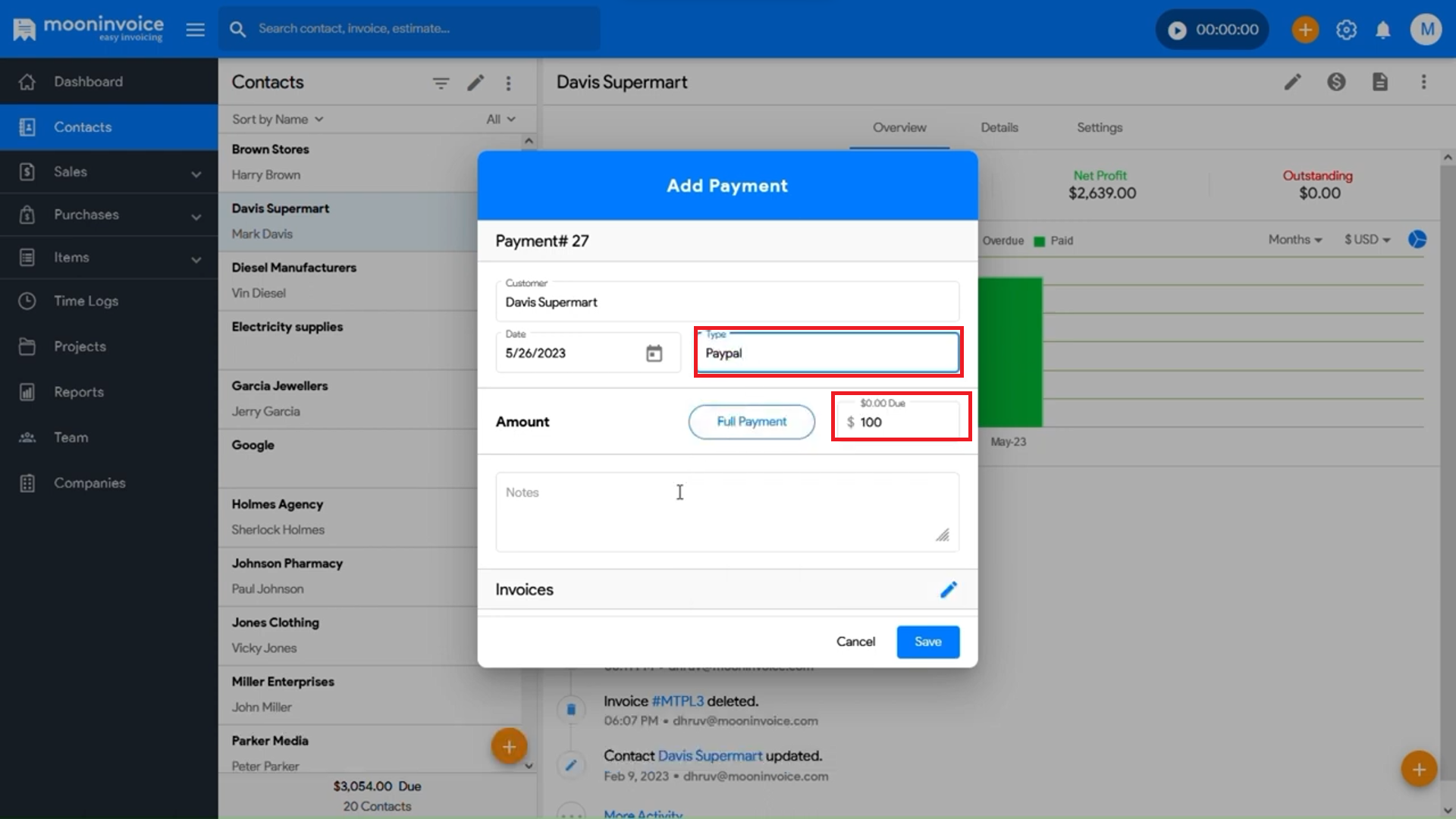Click into the Notes text area
Viewport: 1456px width, 819px height.
[726, 512]
